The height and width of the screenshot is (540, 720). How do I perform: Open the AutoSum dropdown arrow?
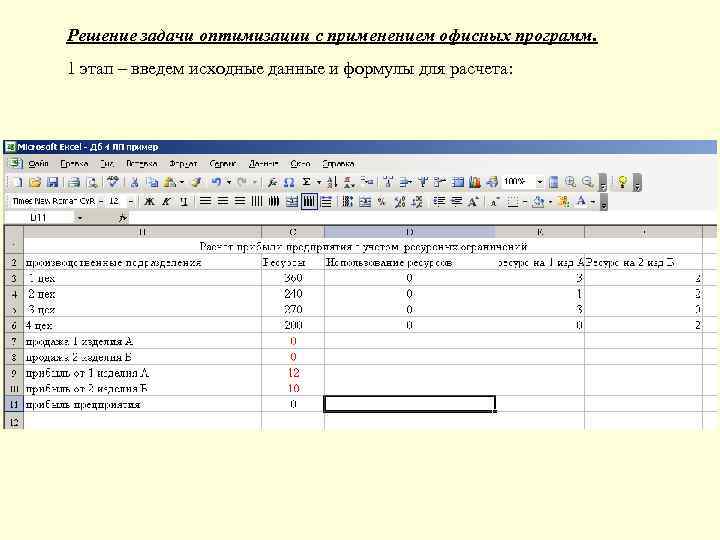pos(319,182)
